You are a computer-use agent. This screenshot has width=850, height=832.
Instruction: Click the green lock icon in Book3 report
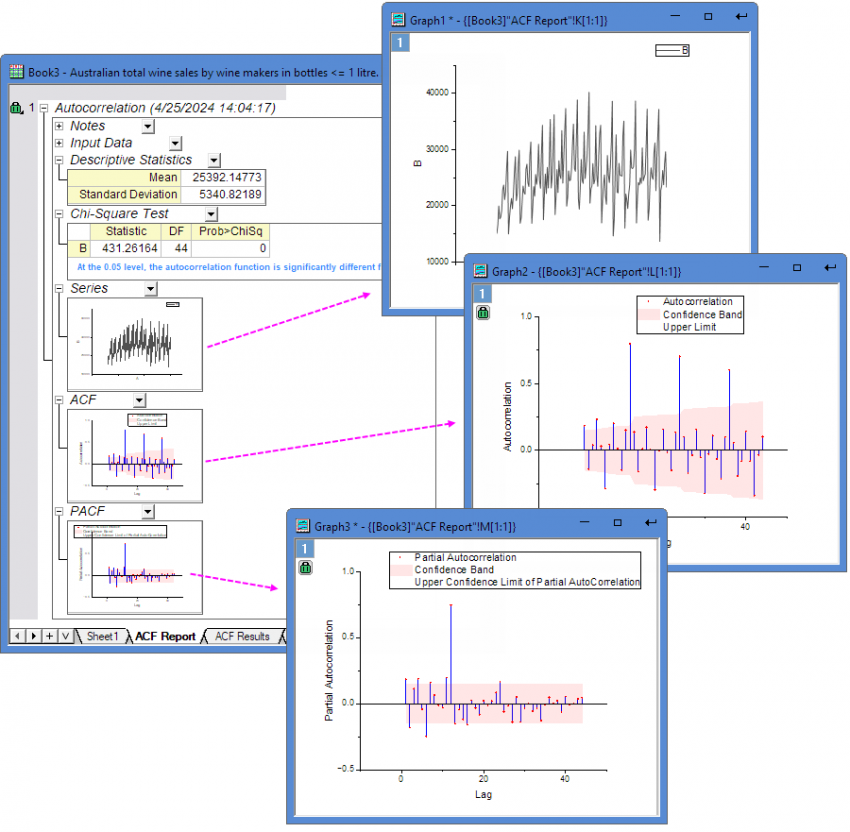tap(16, 109)
